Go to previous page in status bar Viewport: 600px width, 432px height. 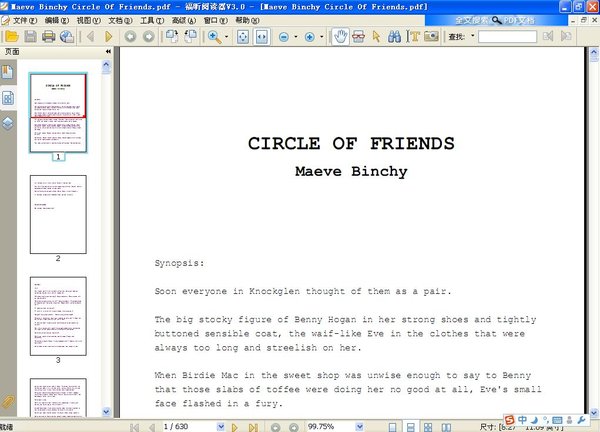click(x=152, y=427)
